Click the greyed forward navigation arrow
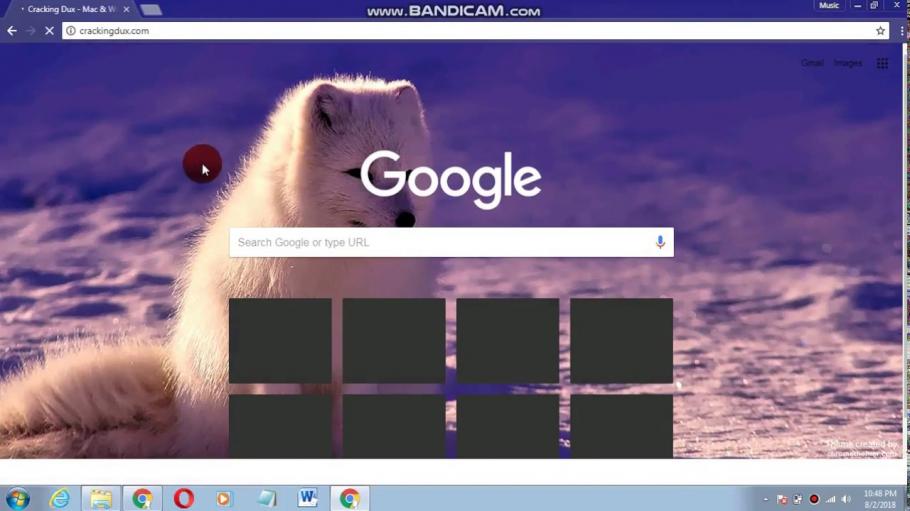 [30, 31]
